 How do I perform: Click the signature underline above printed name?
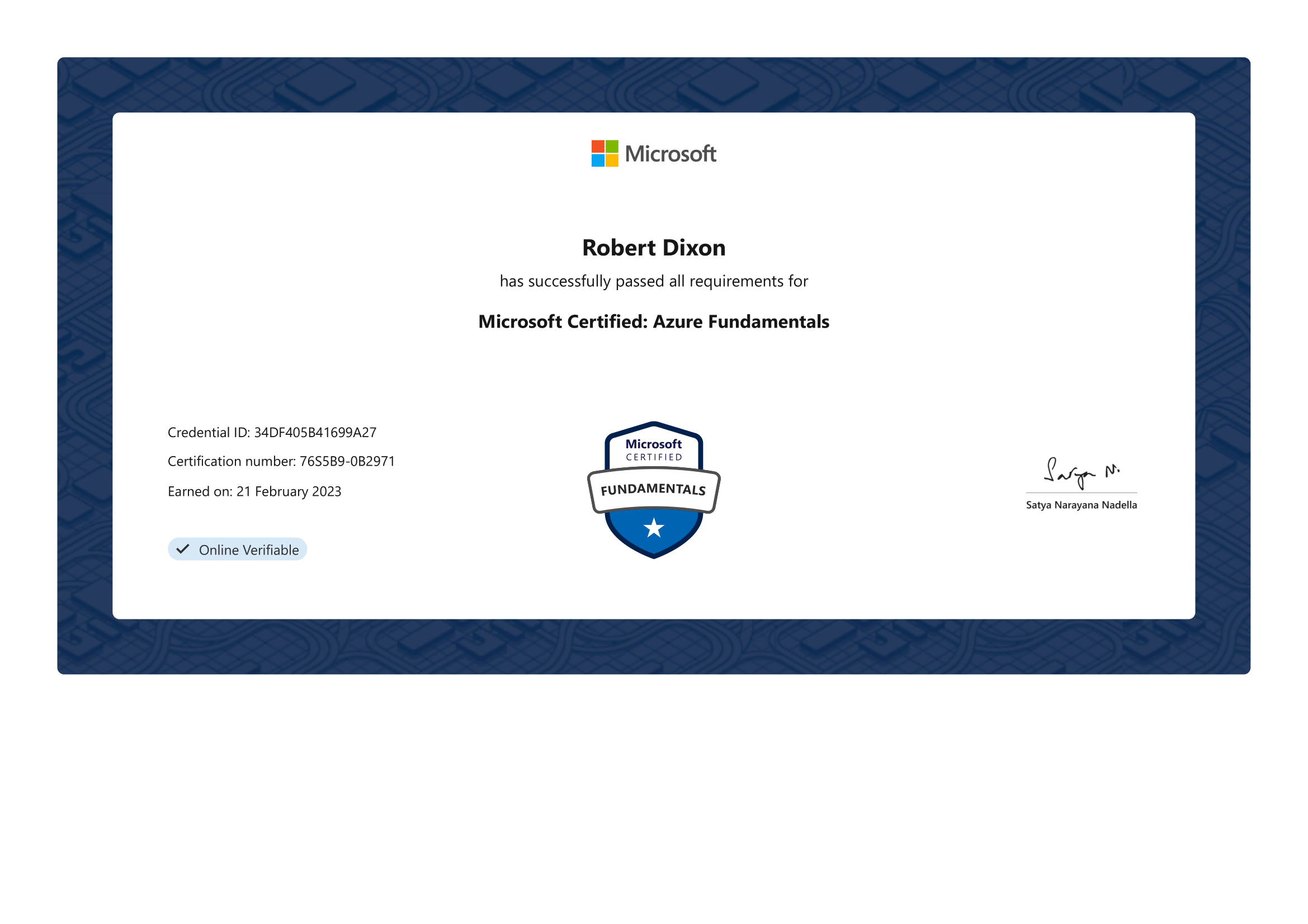[1081, 493]
